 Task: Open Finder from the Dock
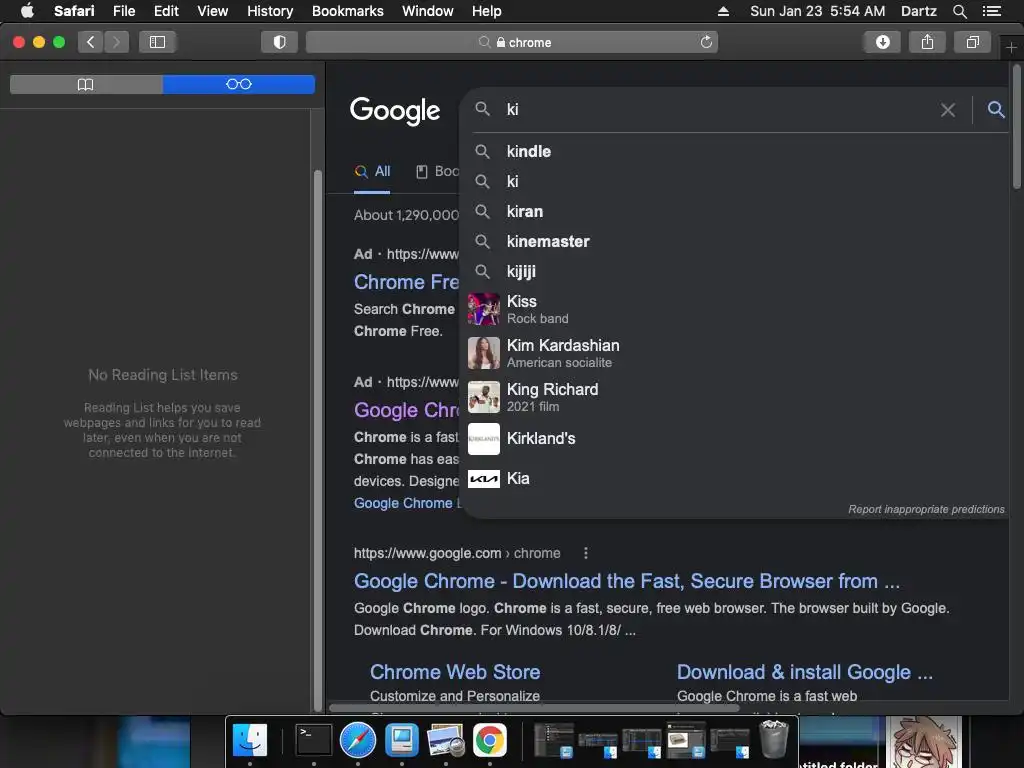(x=250, y=740)
